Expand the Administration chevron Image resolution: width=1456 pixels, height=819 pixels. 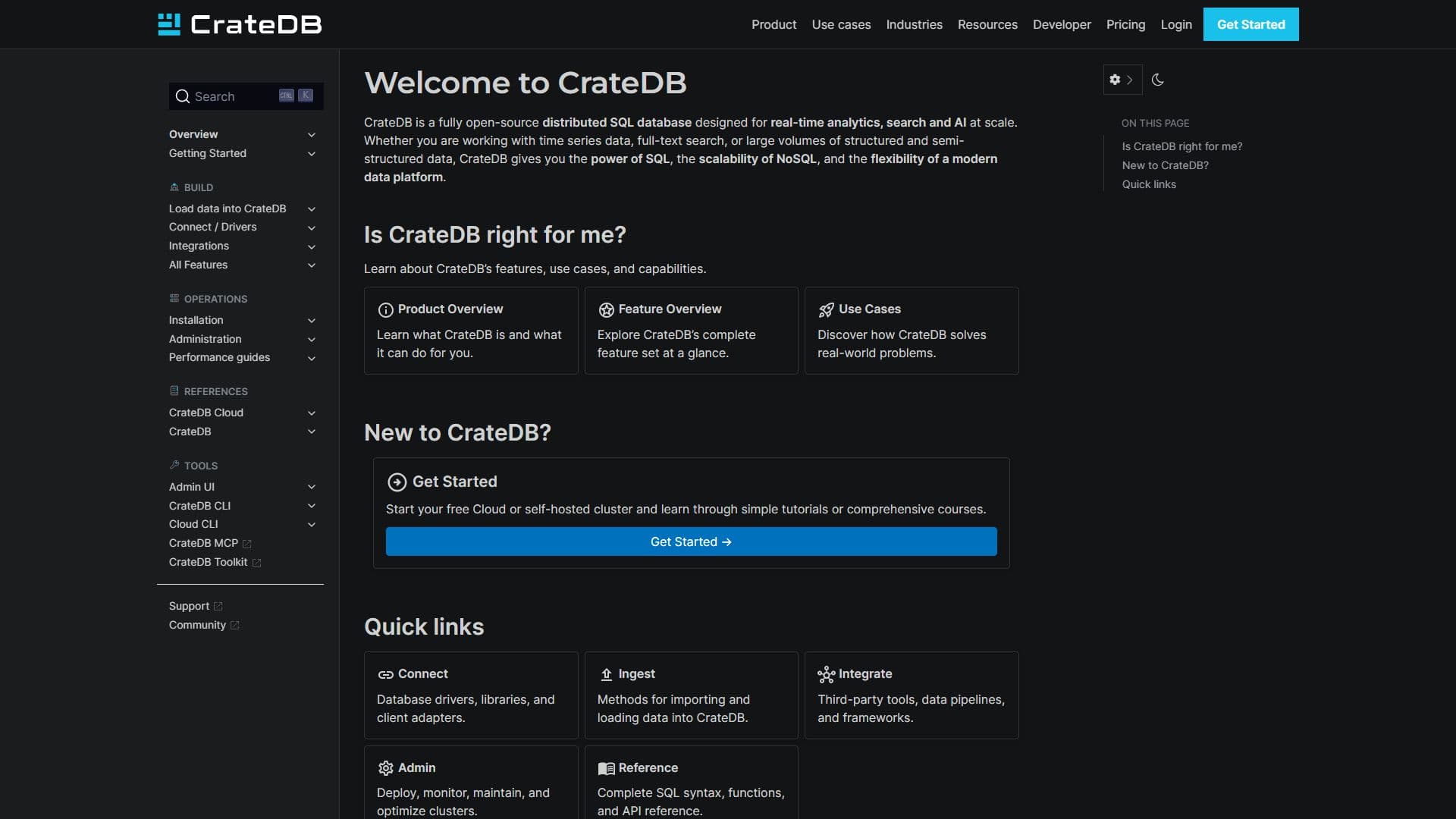pyautogui.click(x=312, y=340)
